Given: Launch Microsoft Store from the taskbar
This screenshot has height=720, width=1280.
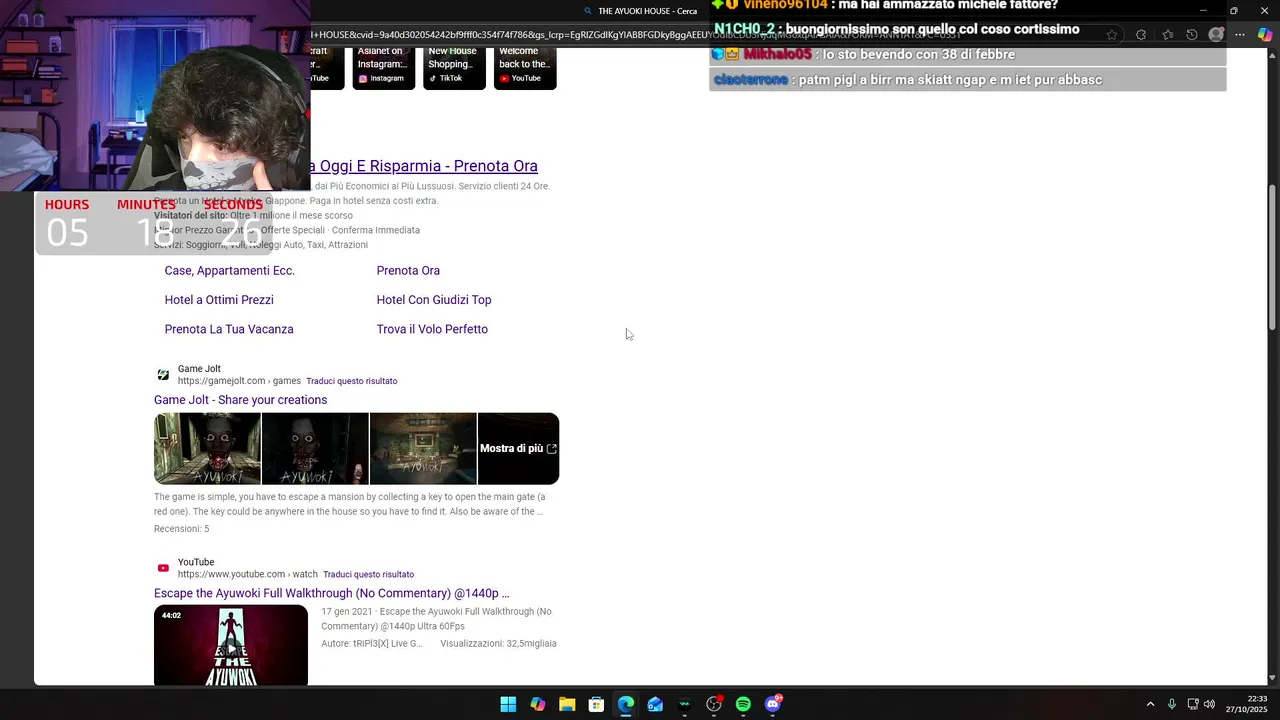Looking at the screenshot, I should pos(596,704).
